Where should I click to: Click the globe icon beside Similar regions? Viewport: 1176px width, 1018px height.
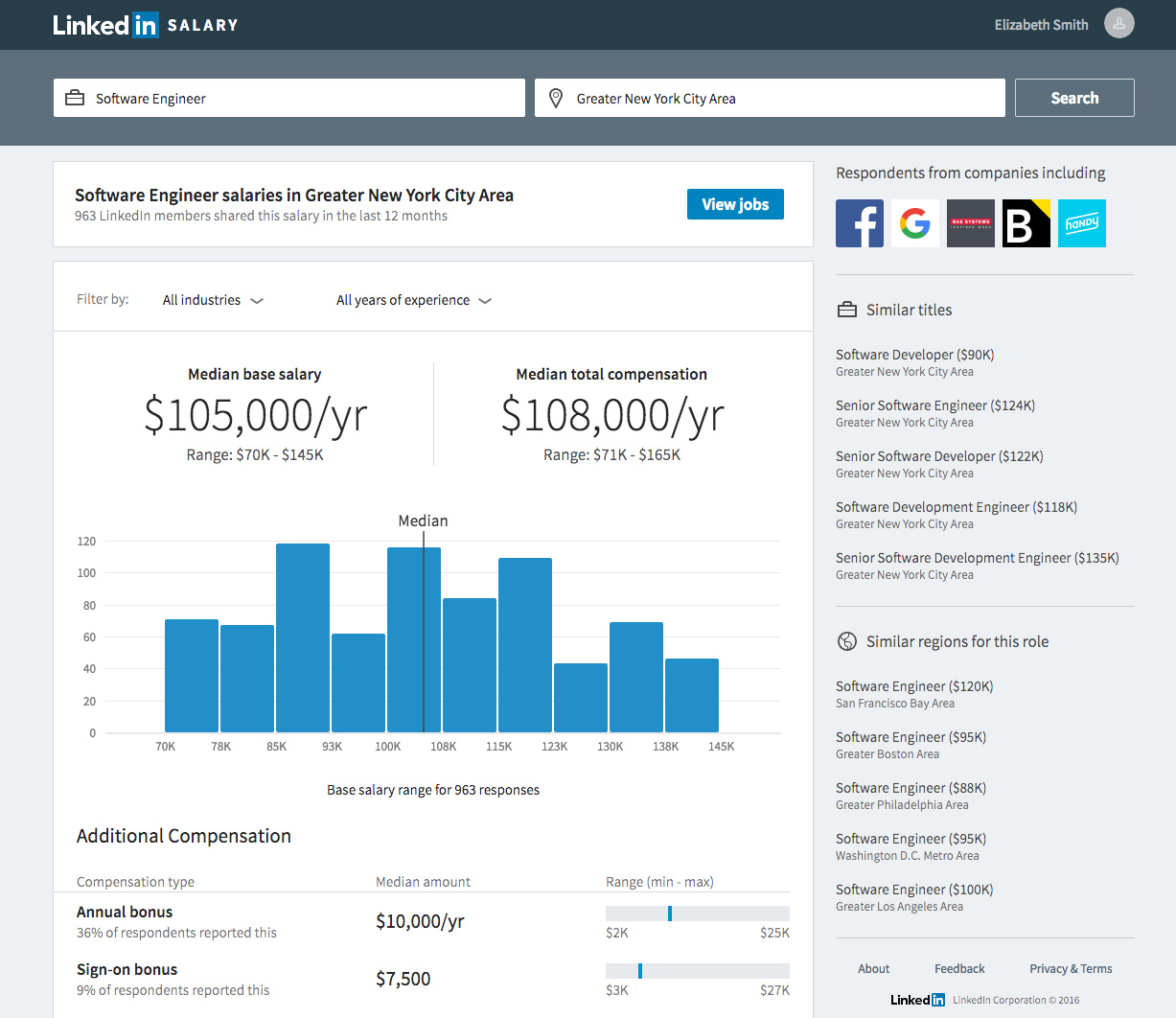[x=847, y=641]
